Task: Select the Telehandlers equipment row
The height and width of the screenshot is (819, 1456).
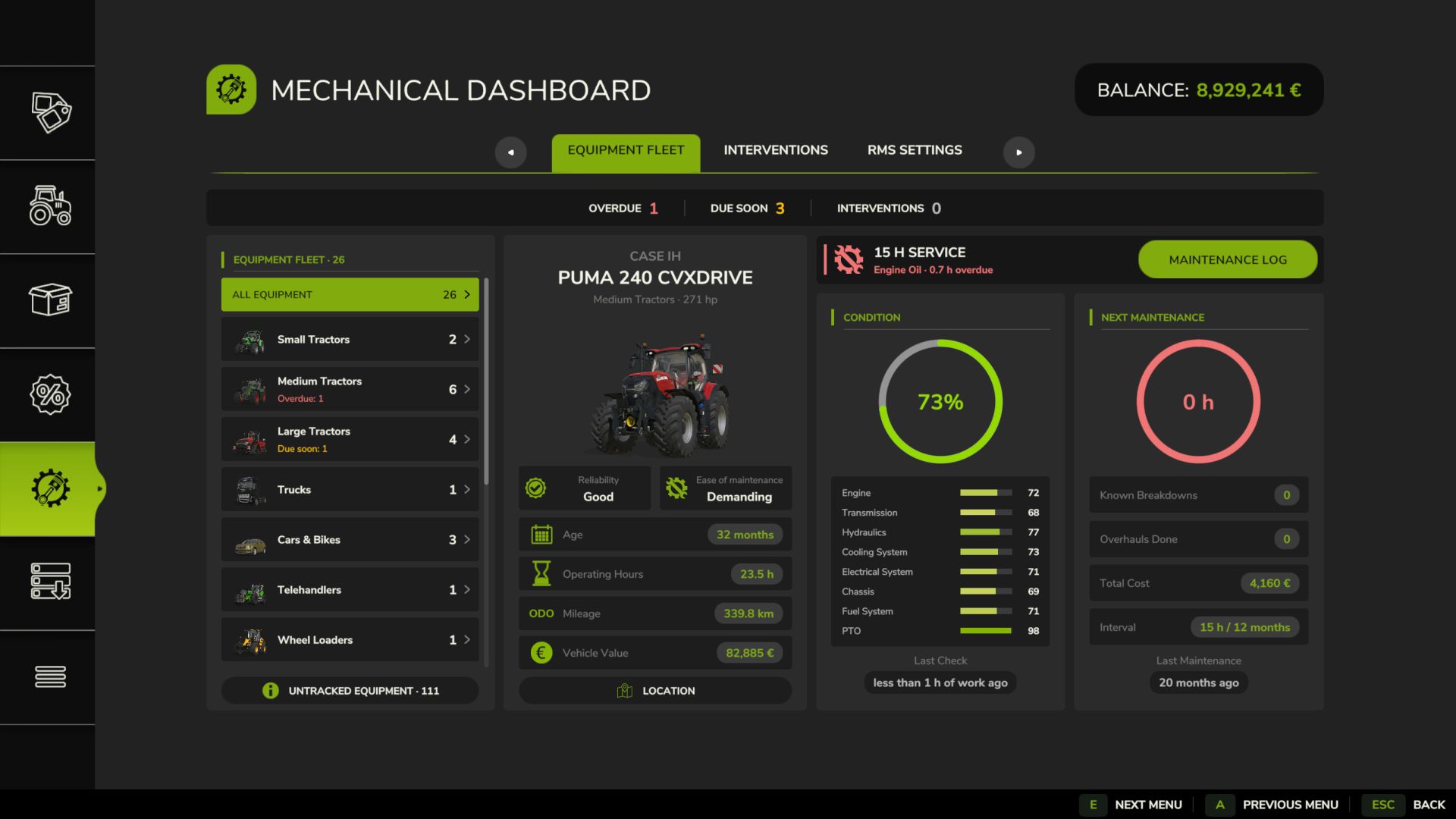Action: (350, 589)
